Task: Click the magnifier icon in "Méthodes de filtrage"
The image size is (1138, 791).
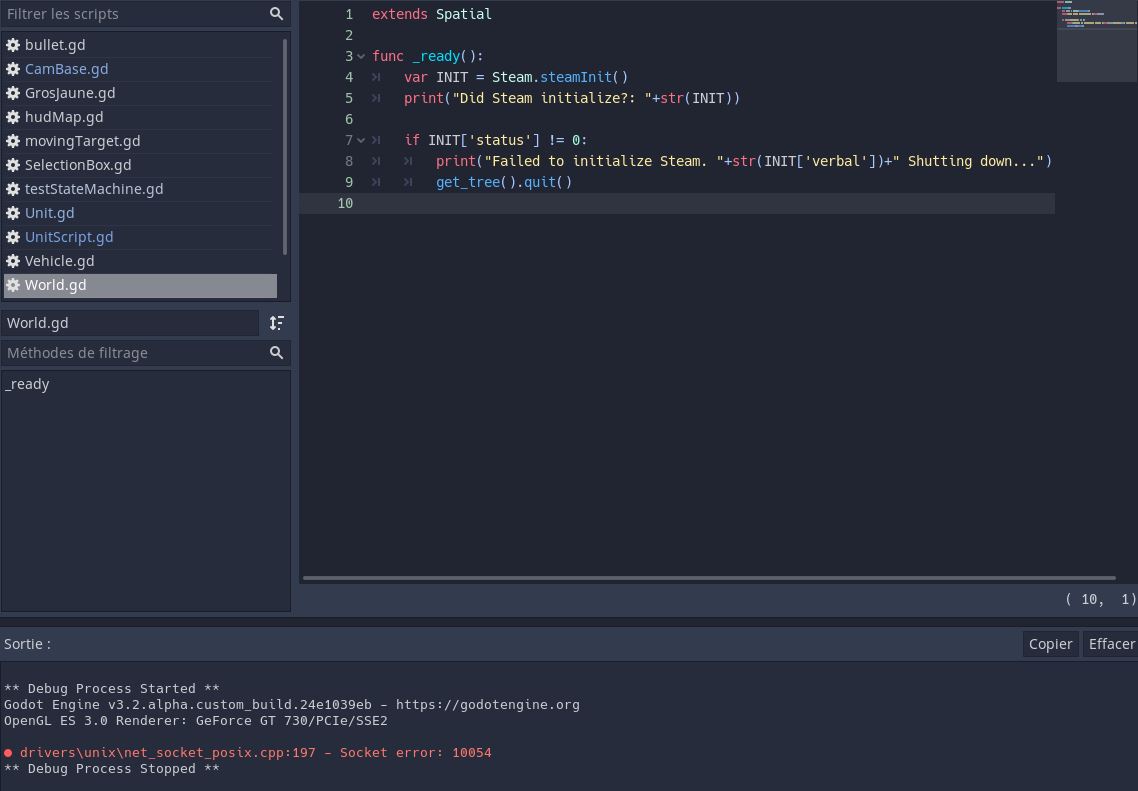Action: coord(276,353)
